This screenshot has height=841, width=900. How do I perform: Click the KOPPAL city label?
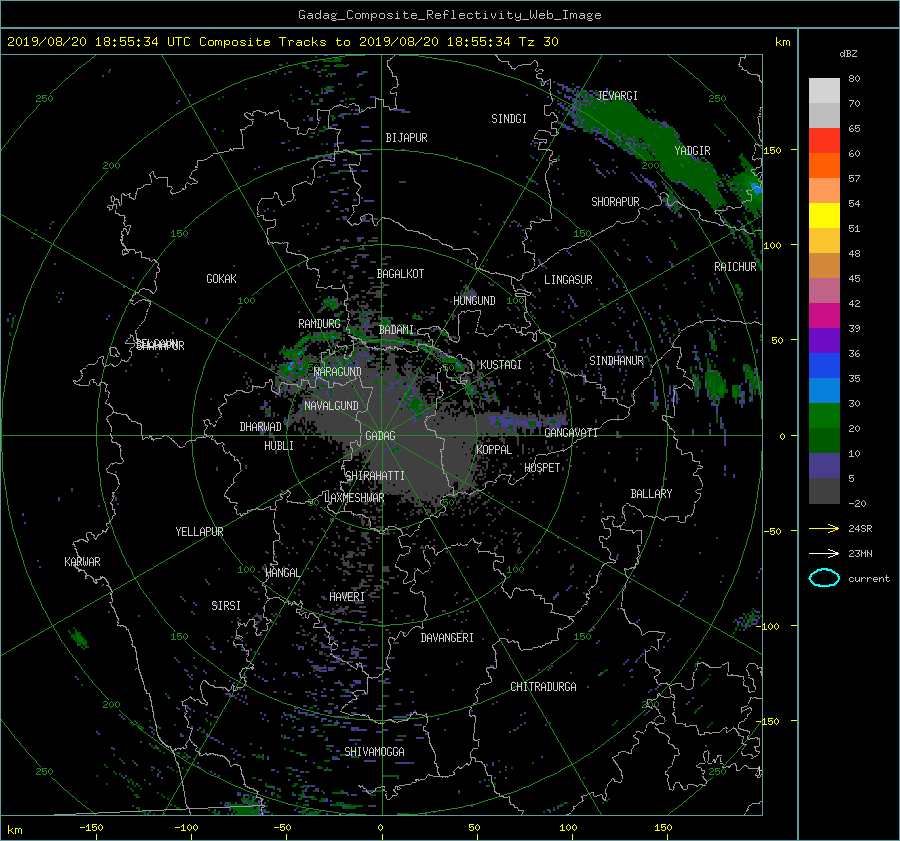click(x=494, y=450)
